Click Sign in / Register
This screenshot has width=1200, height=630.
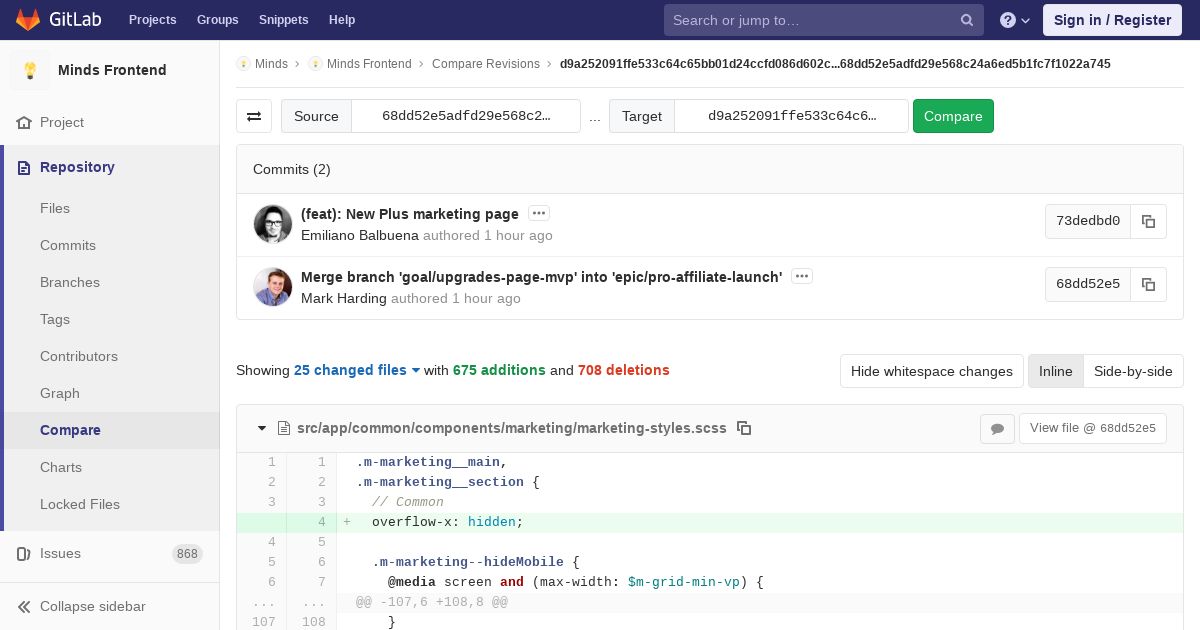tap(1112, 20)
